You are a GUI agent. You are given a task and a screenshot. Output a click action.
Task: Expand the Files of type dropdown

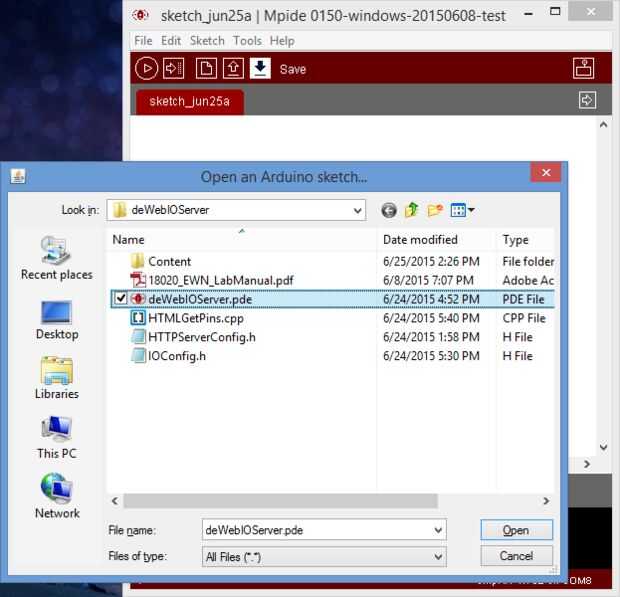click(x=438, y=557)
